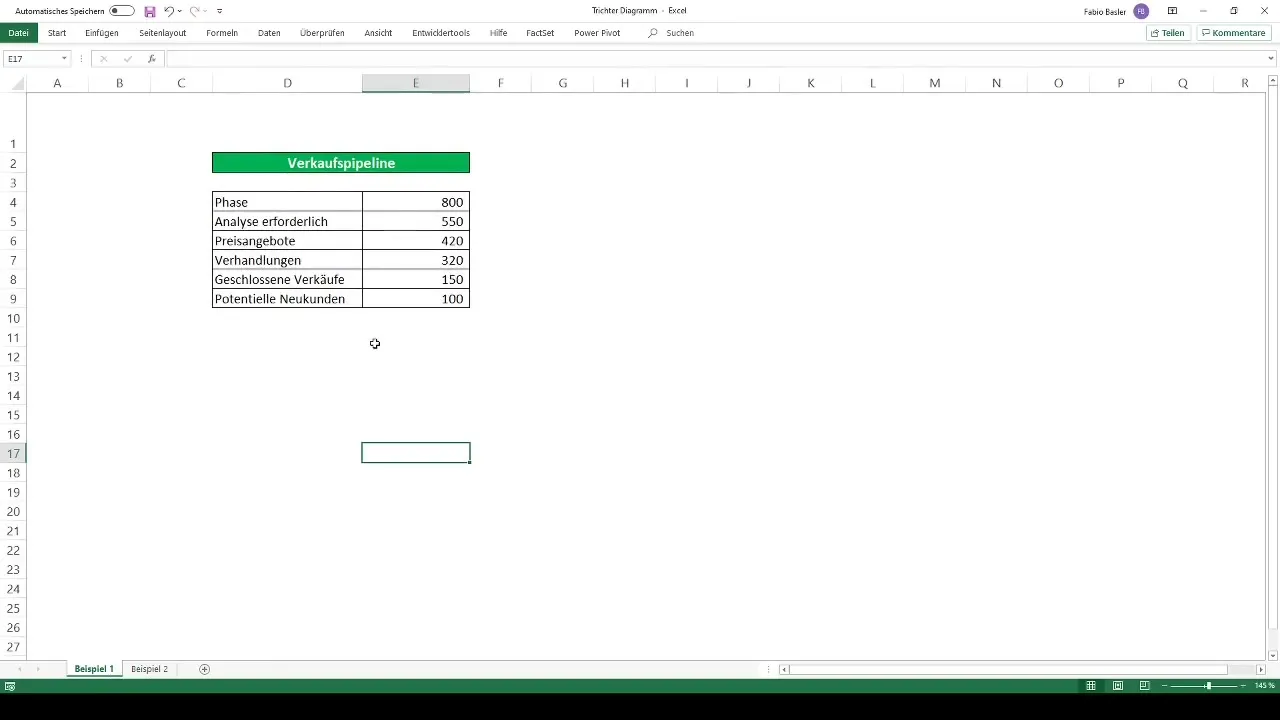Select the cell labeled Phase
The width and height of the screenshot is (1280, 720).
coord(287,202)
